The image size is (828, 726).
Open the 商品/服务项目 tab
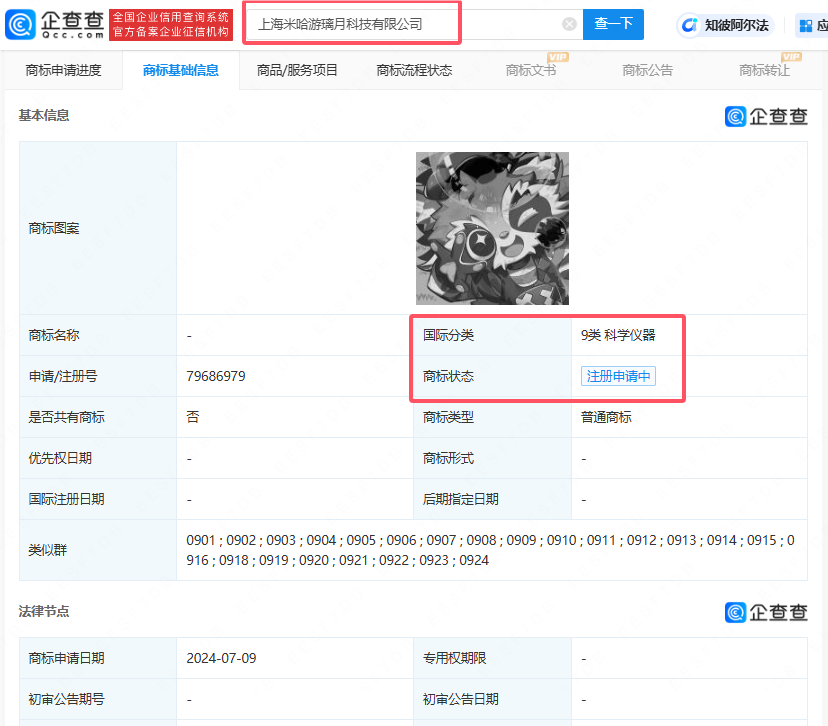297,70
